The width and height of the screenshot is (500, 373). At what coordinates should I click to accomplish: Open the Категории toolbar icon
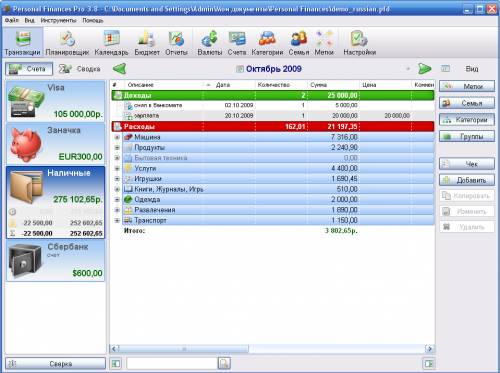point(267,43)
